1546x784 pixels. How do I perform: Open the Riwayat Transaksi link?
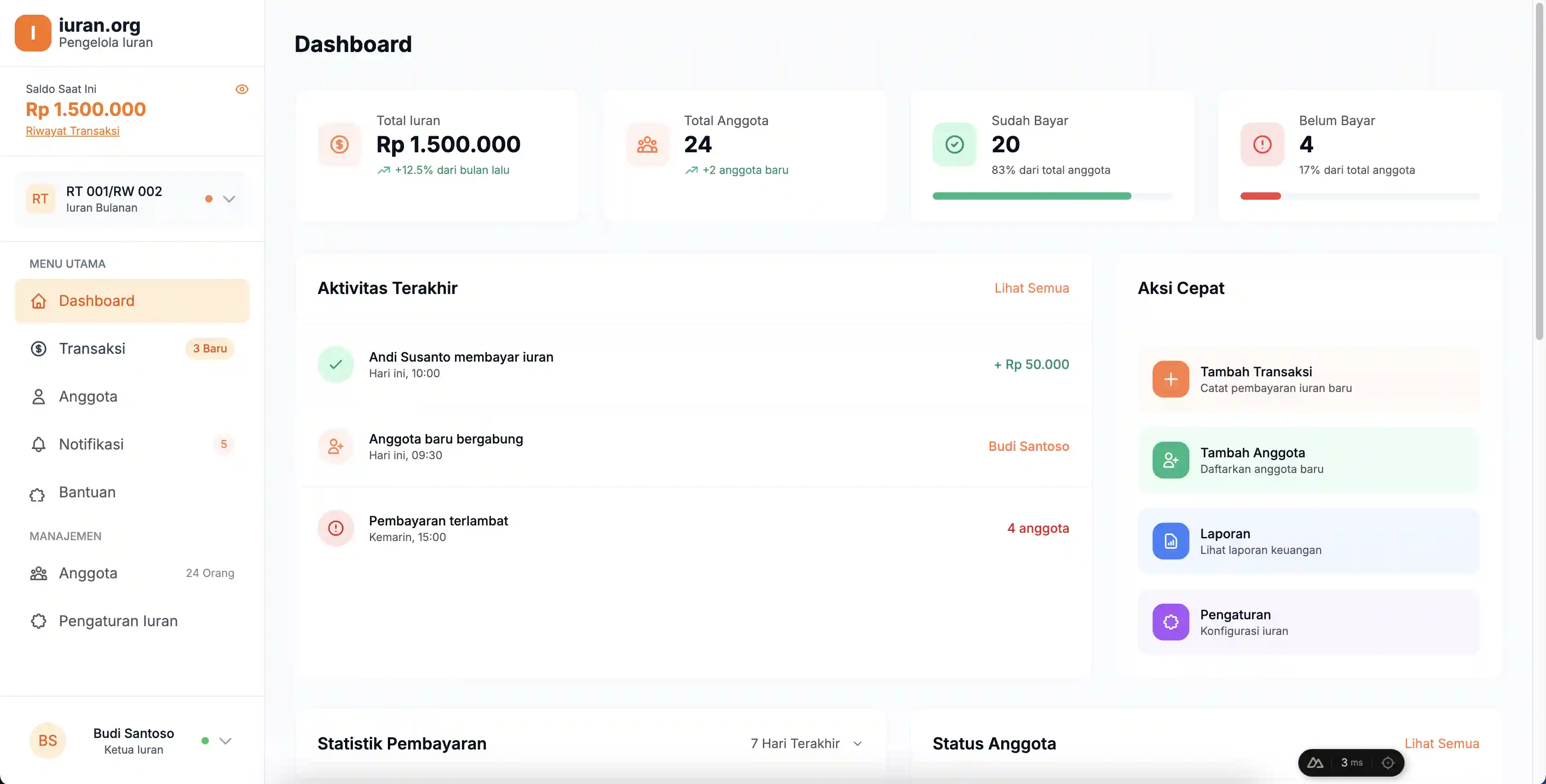tap(72, 131)
